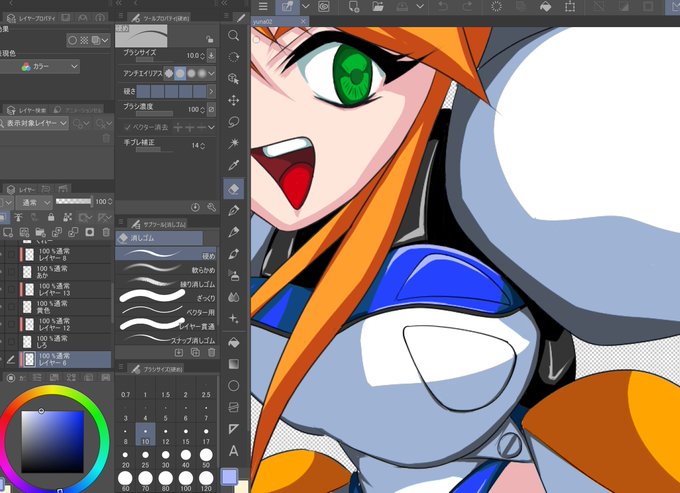
Task: Delete sub tool via trash icon
Action: pos(212,353)
